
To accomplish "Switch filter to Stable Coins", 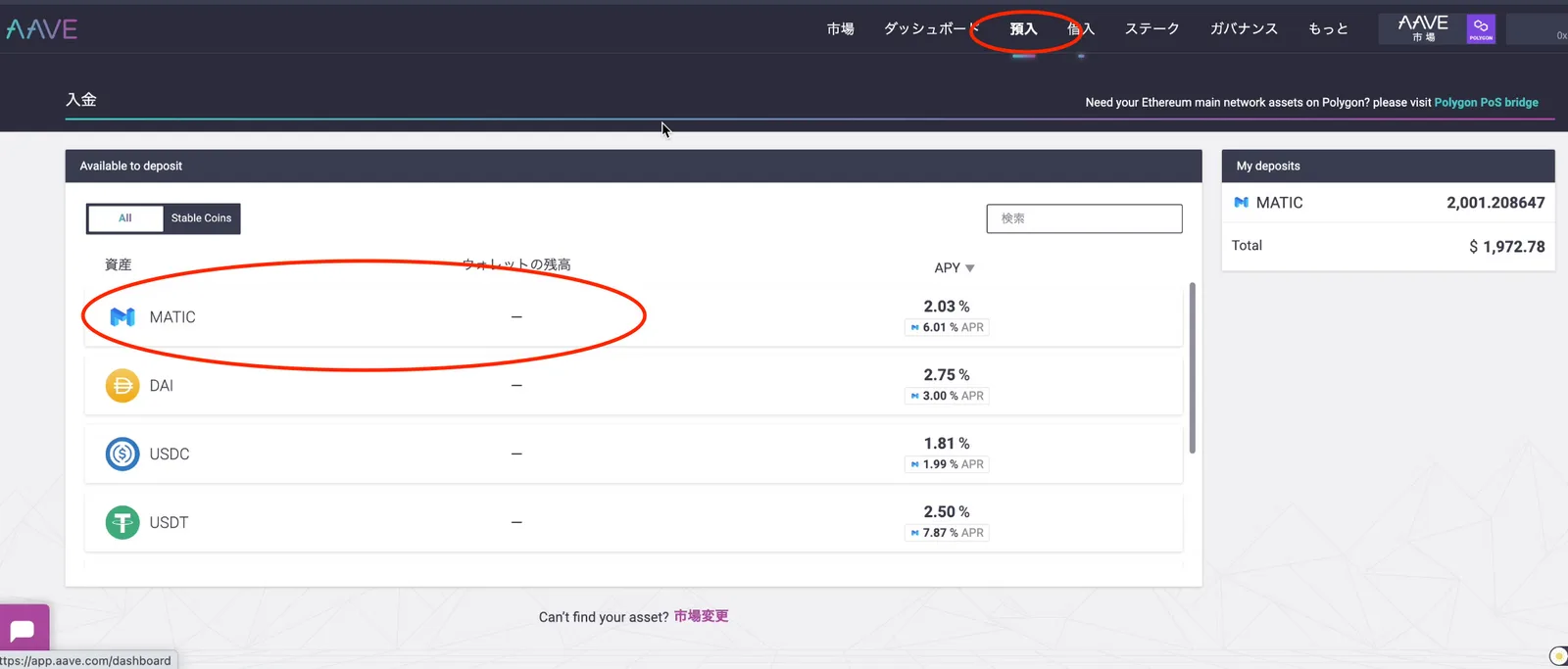I will (x=201, y=218).
